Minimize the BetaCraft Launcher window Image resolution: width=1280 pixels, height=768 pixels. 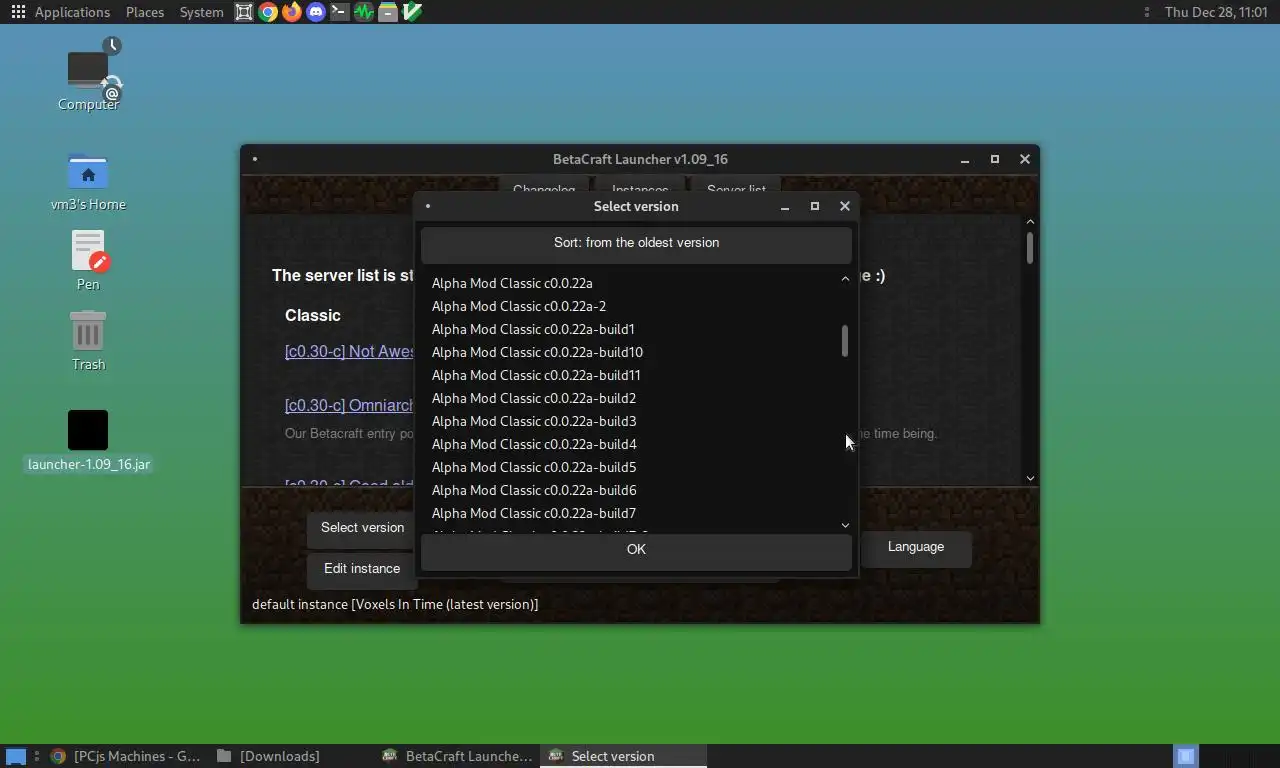point(965,159)
